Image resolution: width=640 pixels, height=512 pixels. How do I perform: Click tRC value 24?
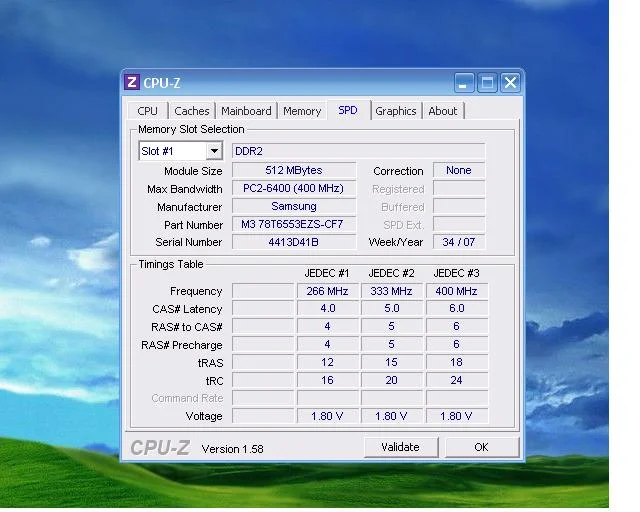click(x=457, y=380)
